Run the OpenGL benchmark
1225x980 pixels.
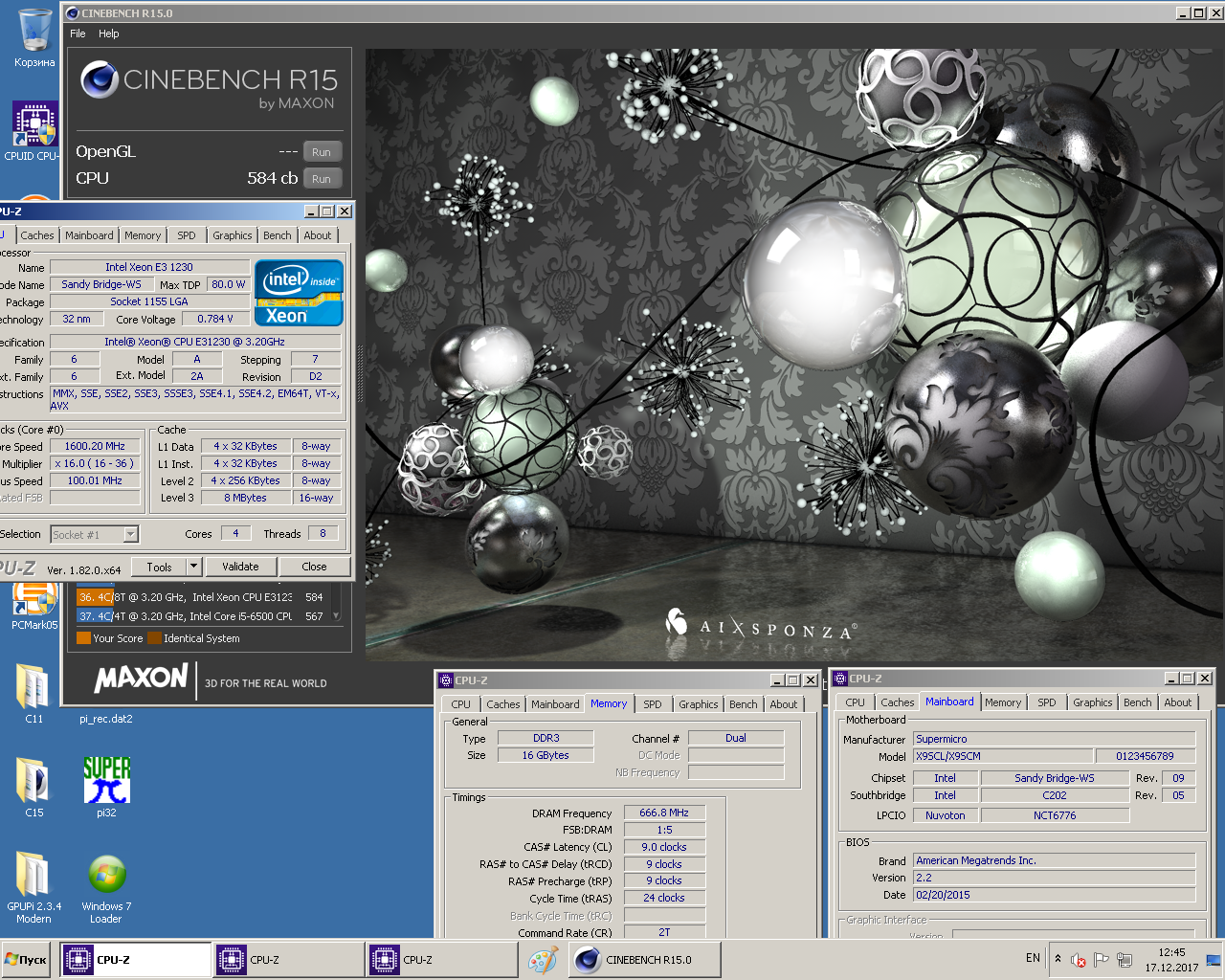tap(322, 152)
